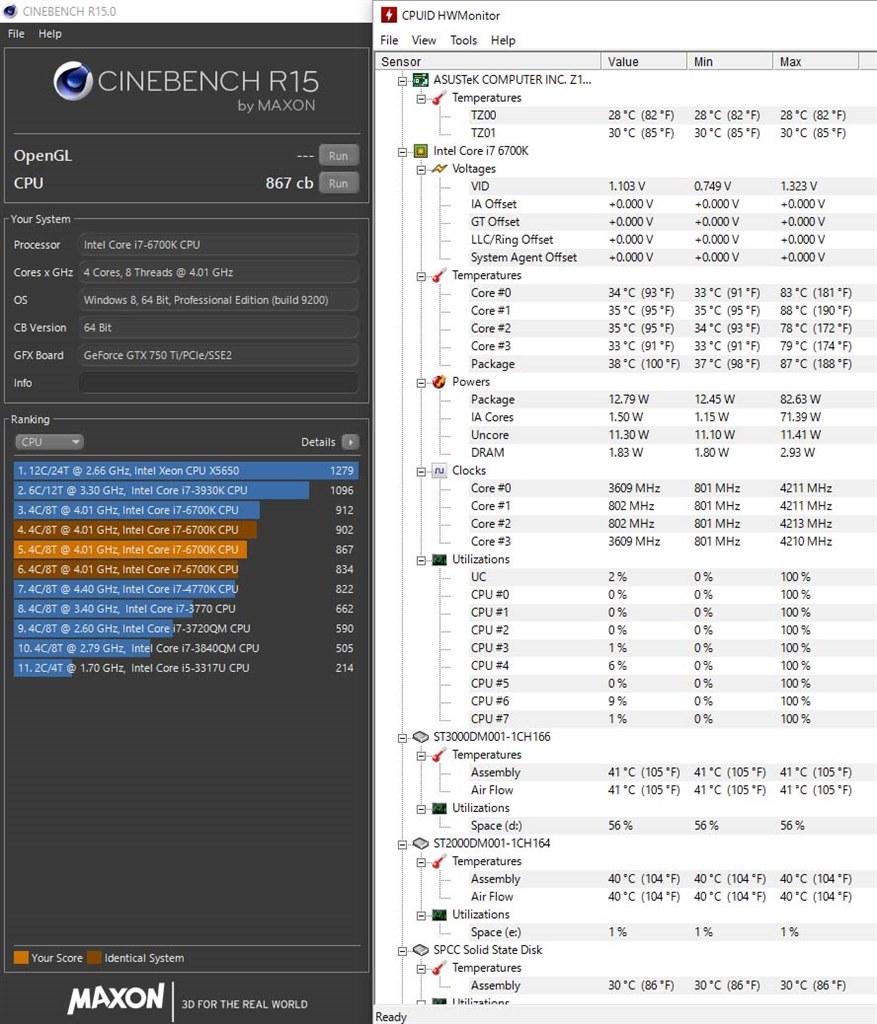Open HWMonitor View menu
Viewport: 877px width, 1024px height.
tap(424, 40)
